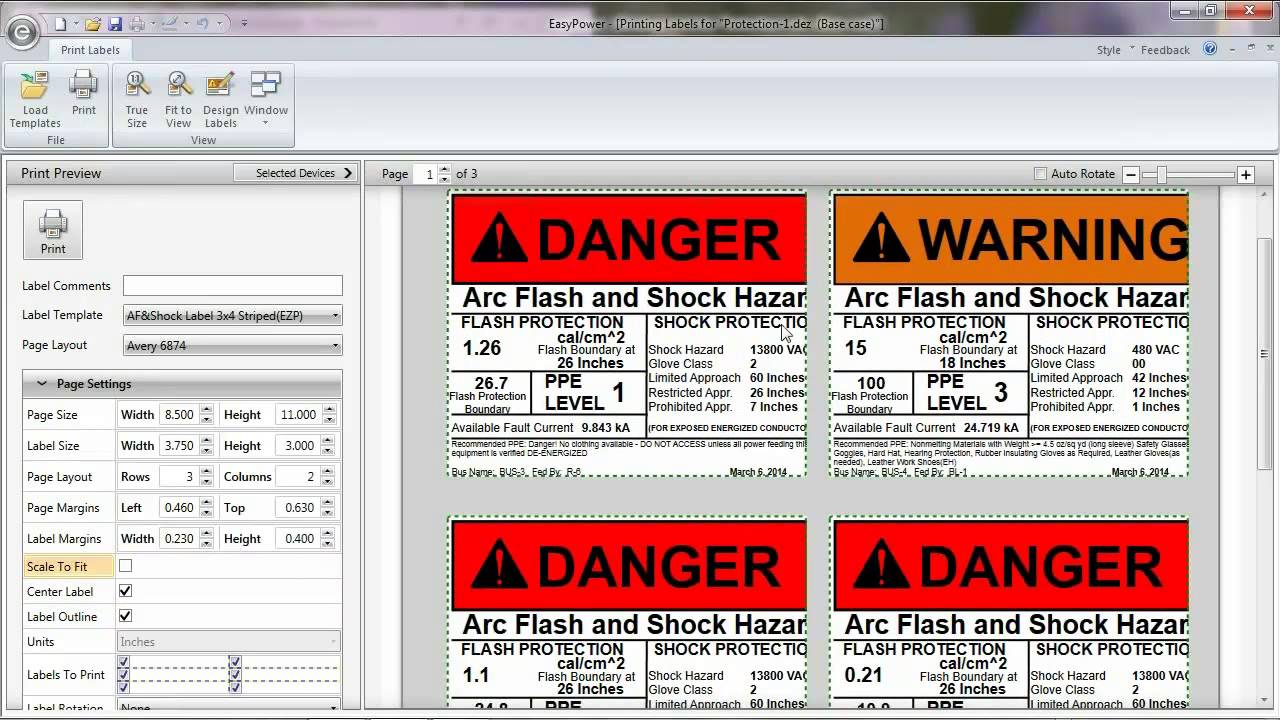This screenshot has width=1280, height=720.
Task: Select the DANGER label showing 1.1 cal/cm^2
Action: point(627,613)
